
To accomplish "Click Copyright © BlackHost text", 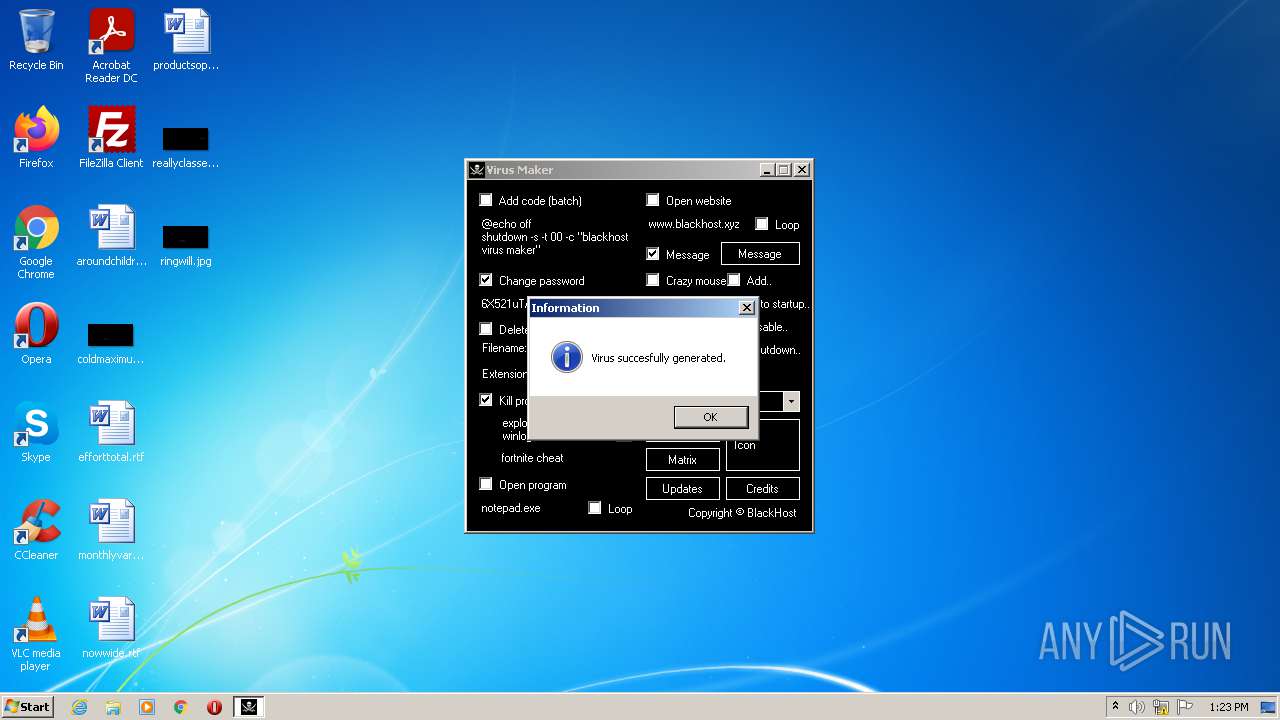I will tap(742, 513).
